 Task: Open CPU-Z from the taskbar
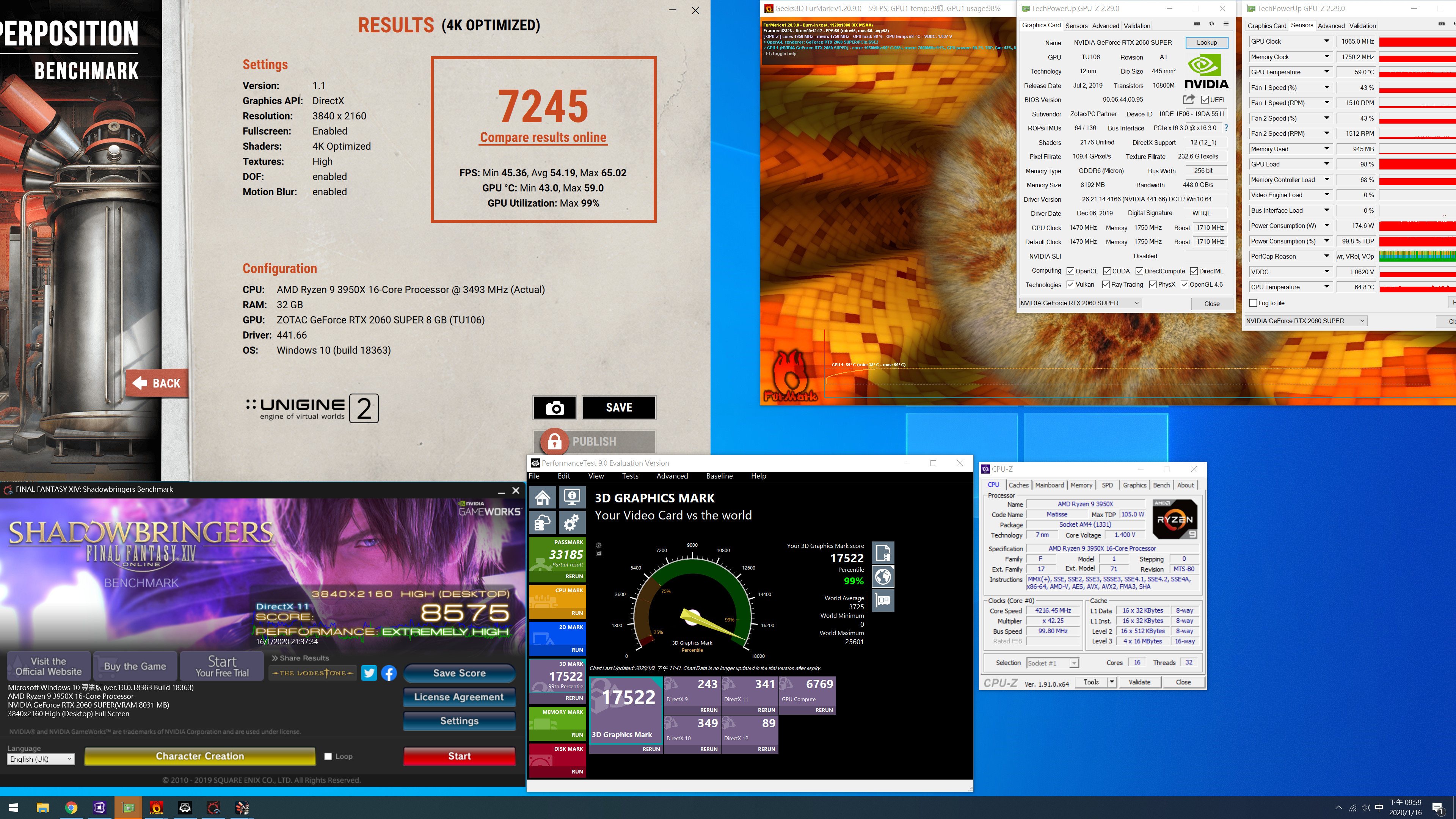(99, 808)
